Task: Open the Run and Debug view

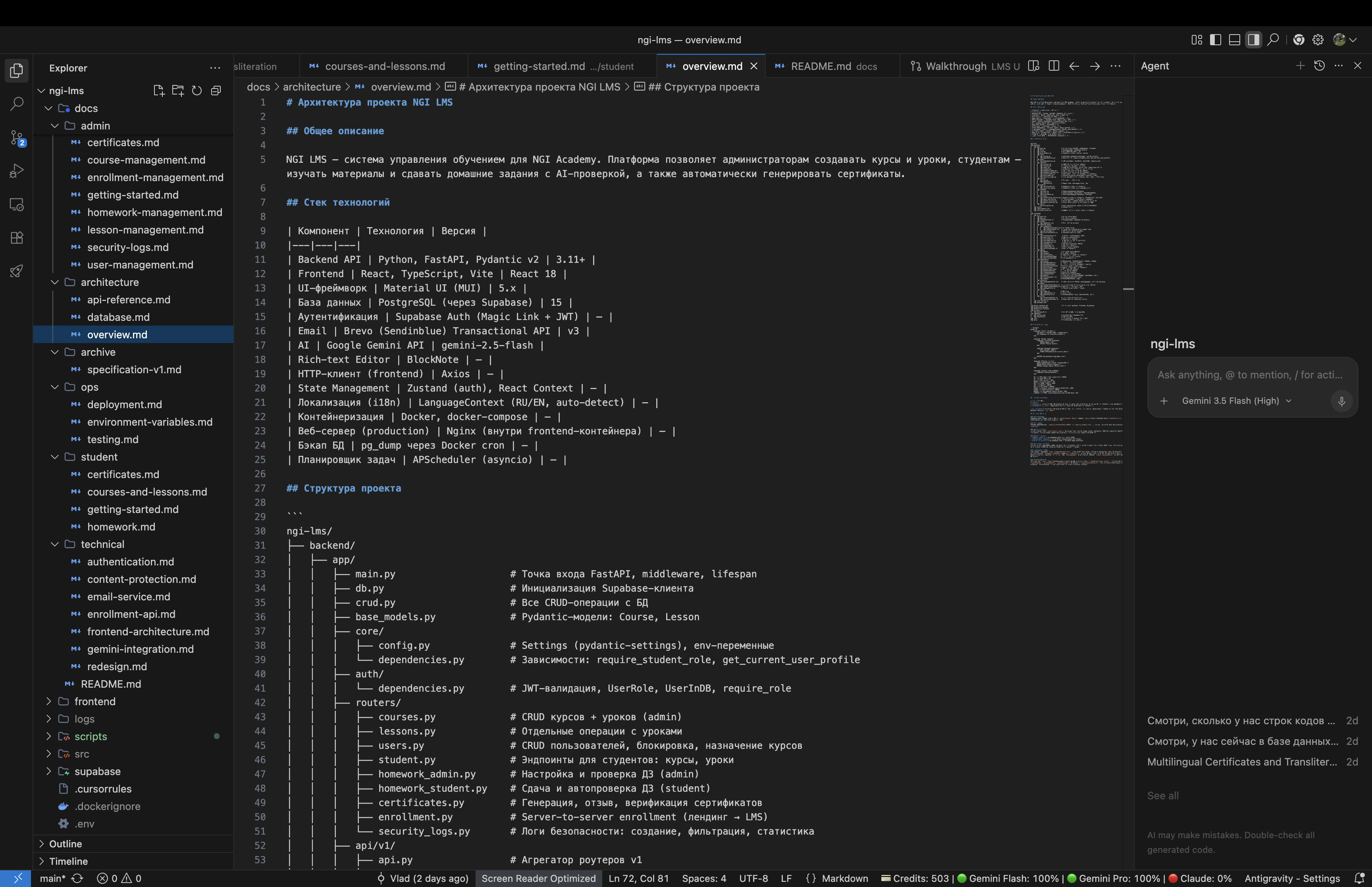Action: point(16,171)
